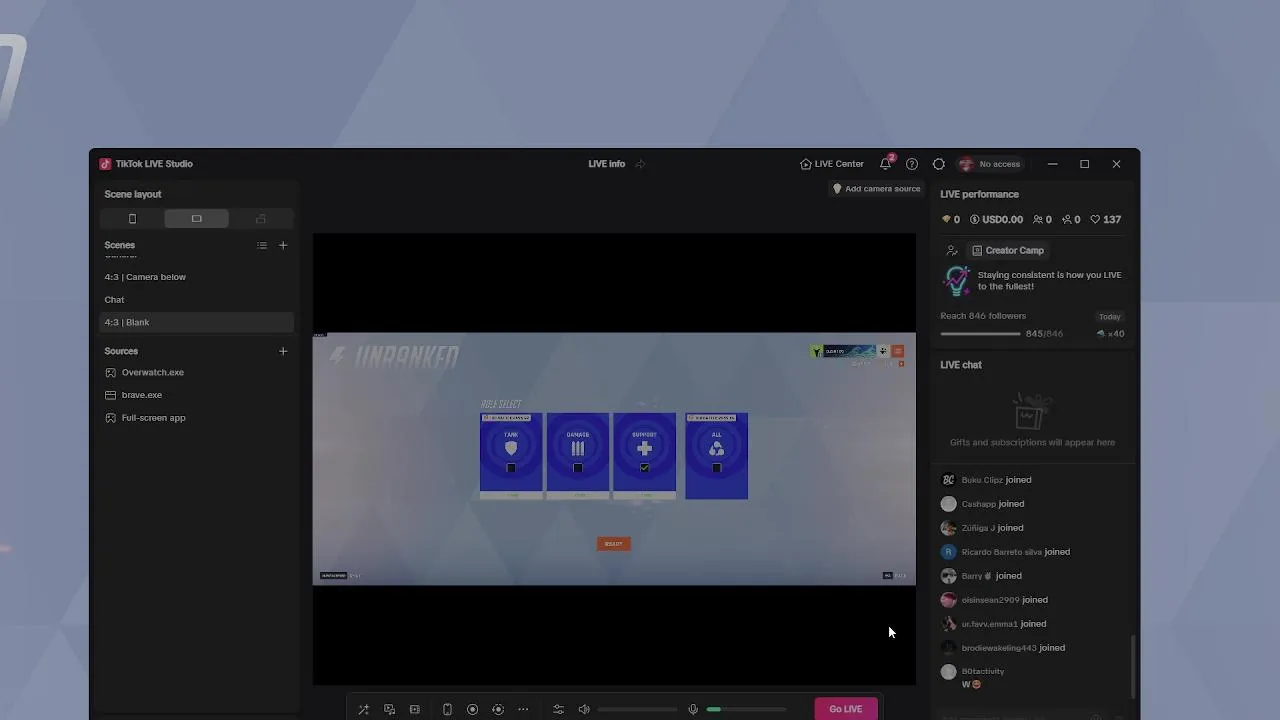Click the Full-screen app source icon
The width and height of the screenshot is (1280, 720).
point(110,418)
